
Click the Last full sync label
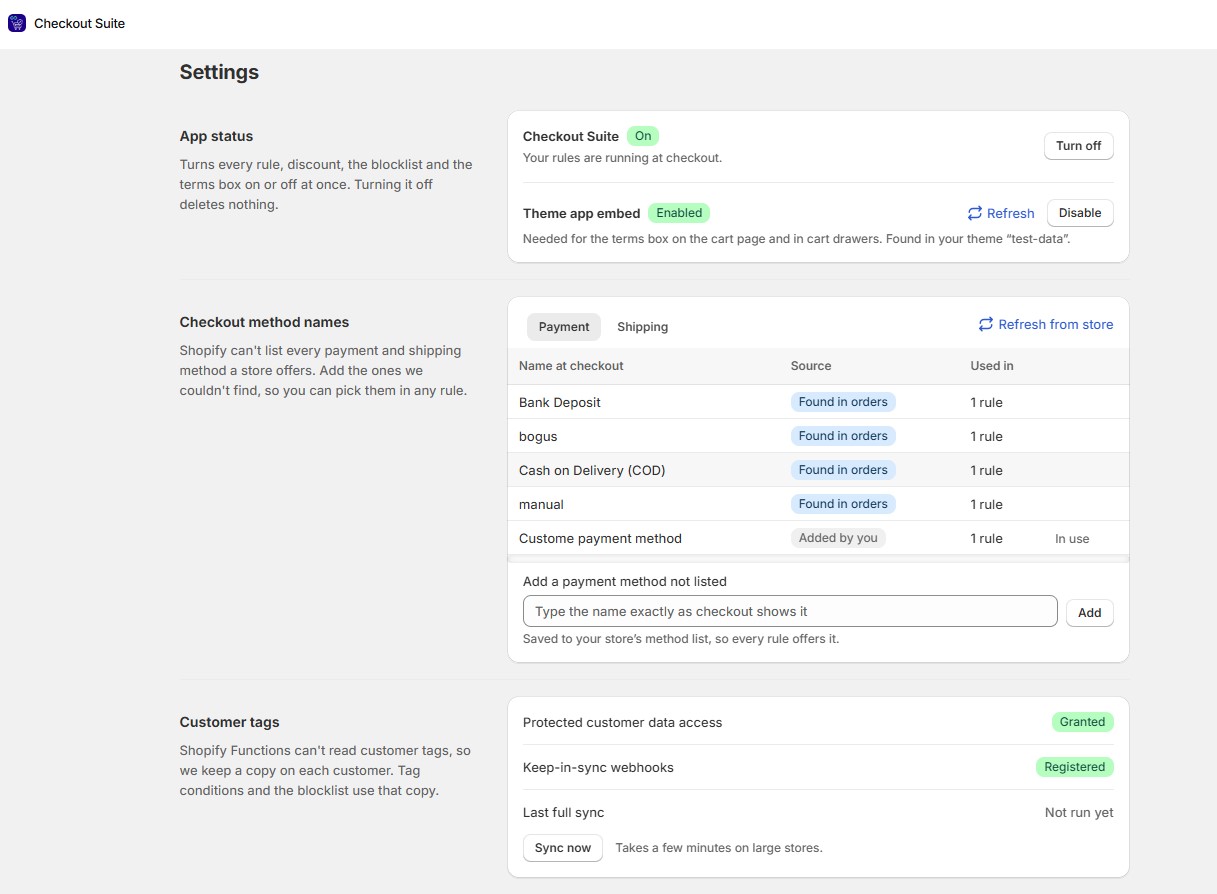coord(563,812)
